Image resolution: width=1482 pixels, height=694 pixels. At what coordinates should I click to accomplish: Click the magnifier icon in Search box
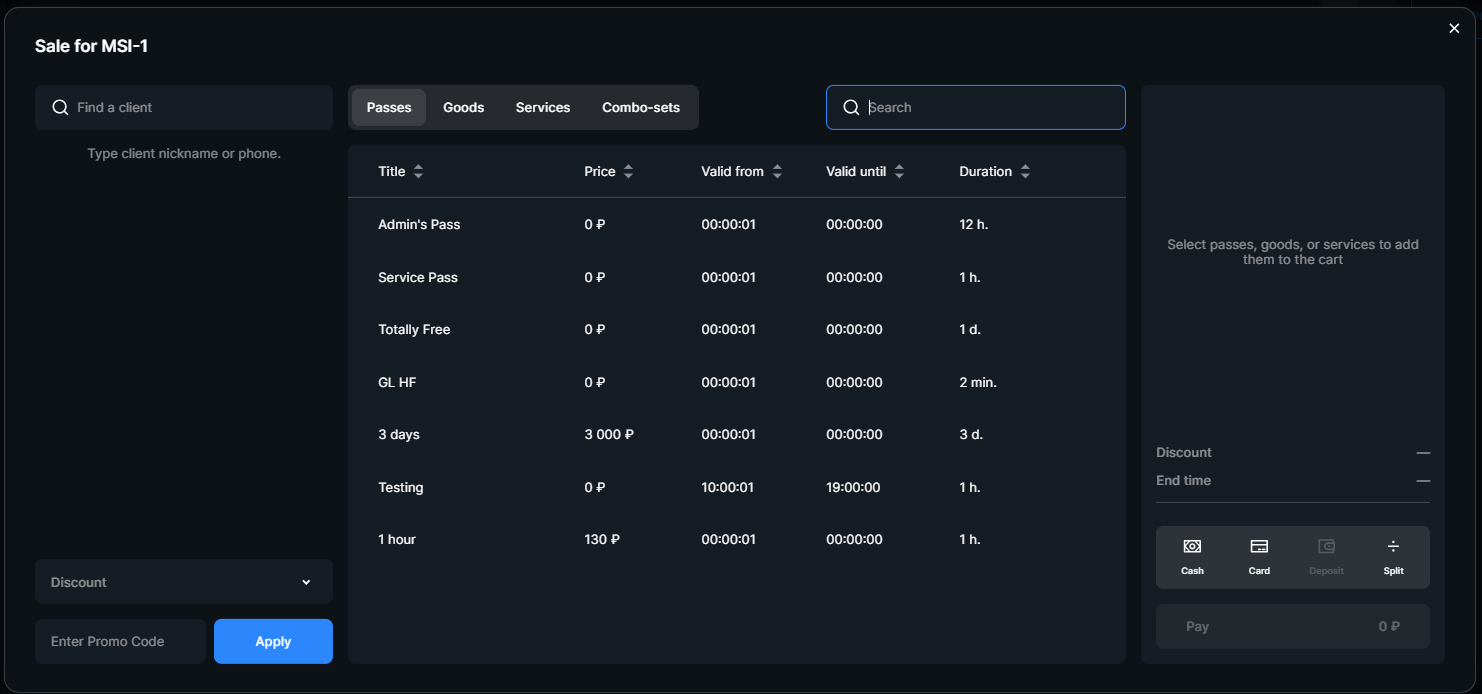(x=851, y=107)
